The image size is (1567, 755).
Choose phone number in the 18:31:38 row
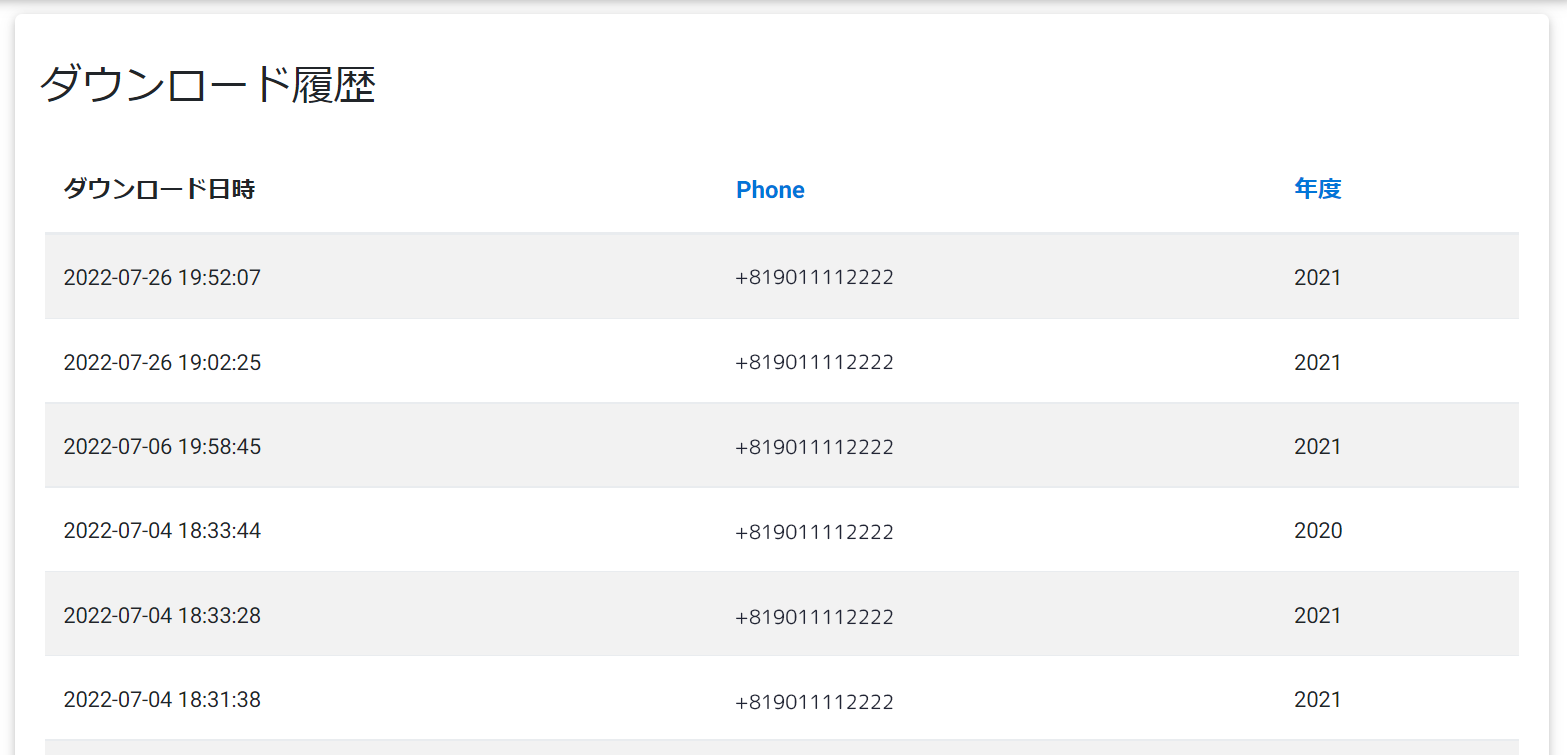(814, 701)
